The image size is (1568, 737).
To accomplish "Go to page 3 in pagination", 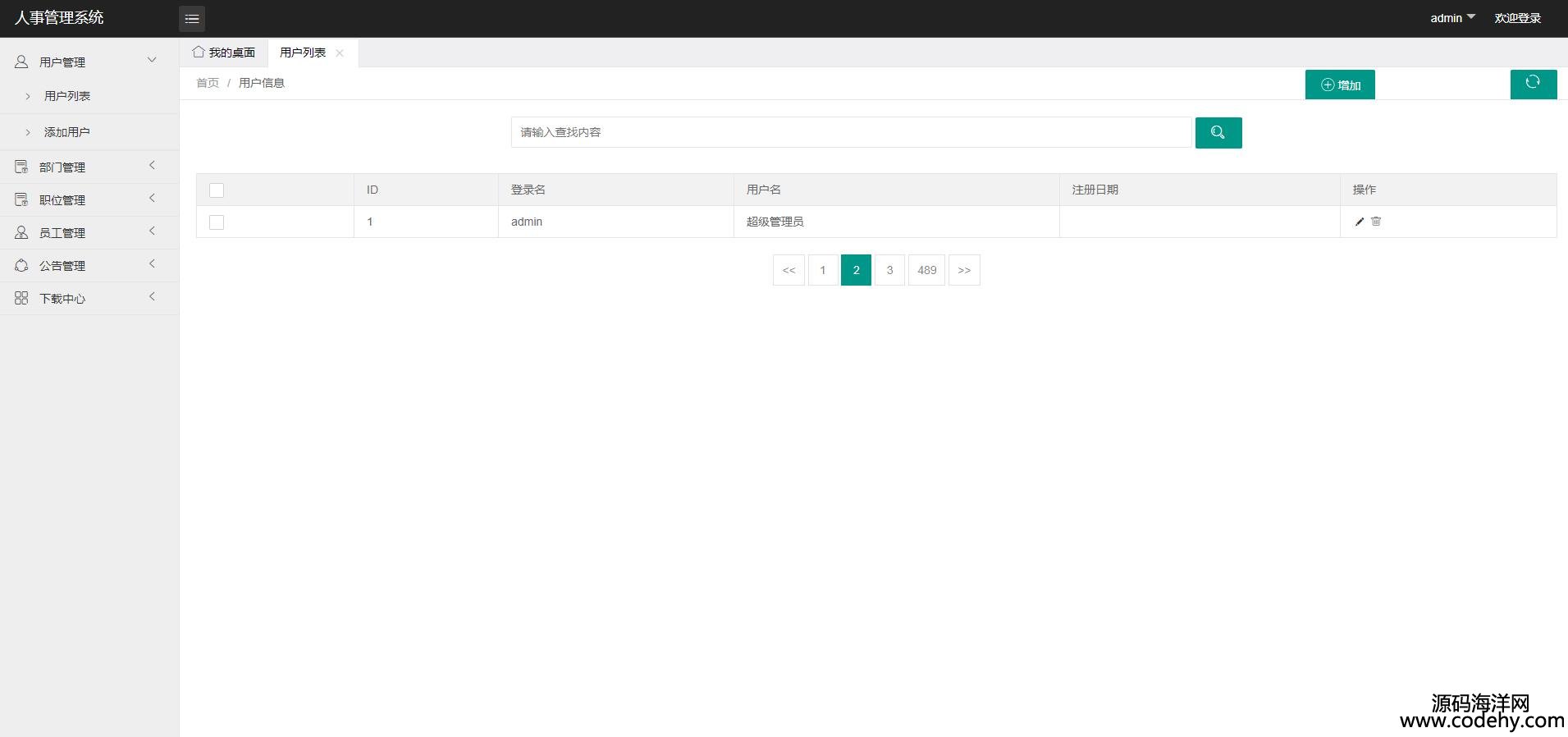I will pyautogui.click(x=889, y=270).
